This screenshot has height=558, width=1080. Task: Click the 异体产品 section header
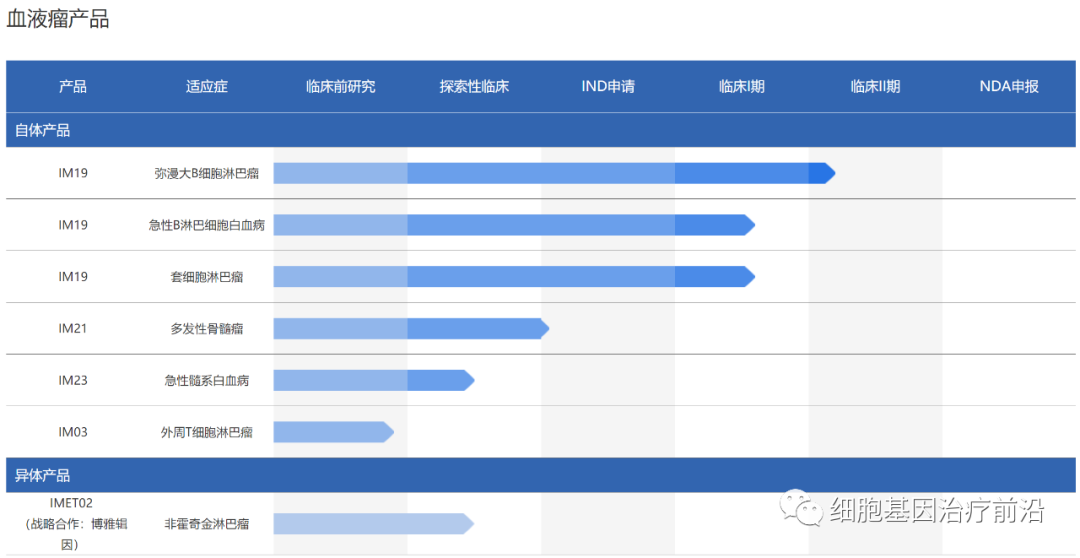(x=541, y=475)
